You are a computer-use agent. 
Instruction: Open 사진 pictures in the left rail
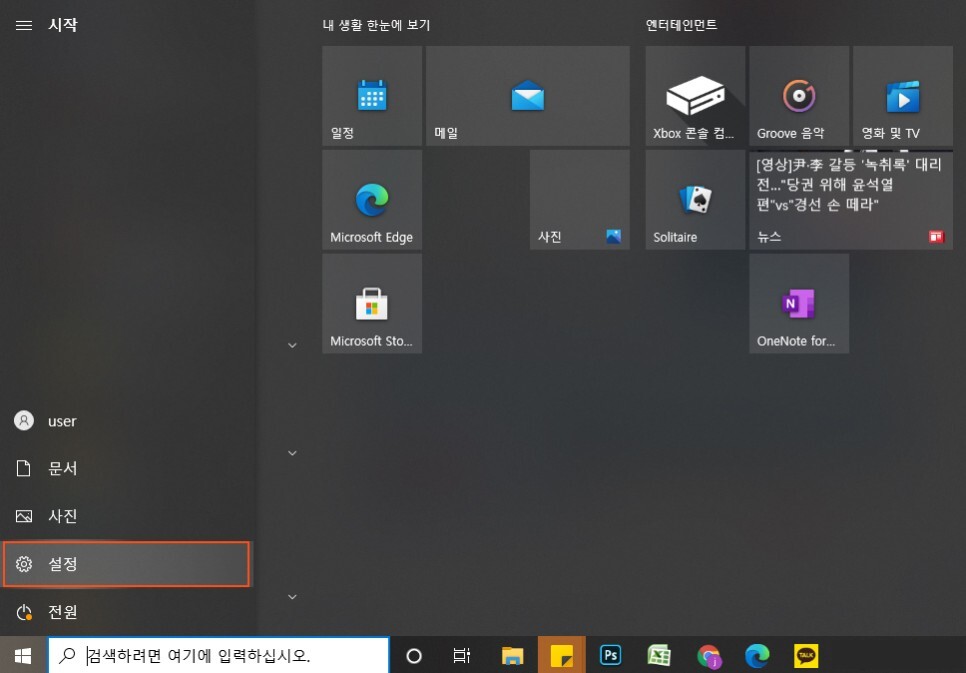(x=126, y=516)
